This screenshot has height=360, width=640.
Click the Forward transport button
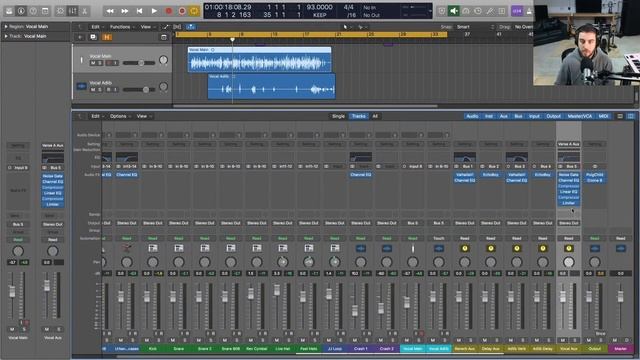[124, 11]
